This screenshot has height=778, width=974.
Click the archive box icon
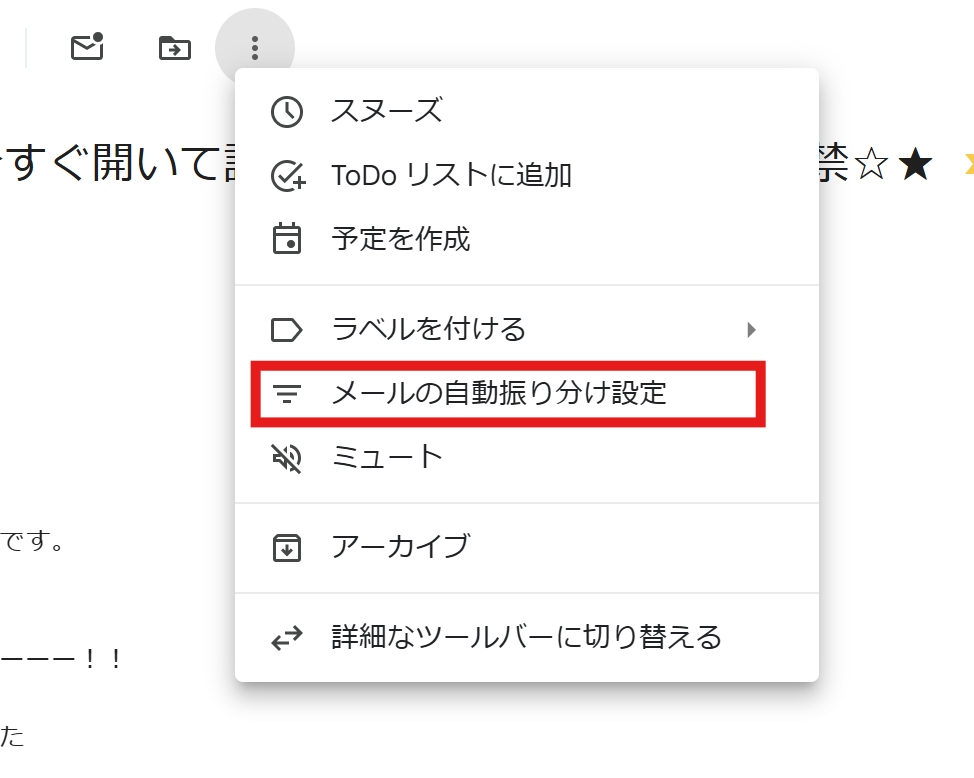(287, 547)
